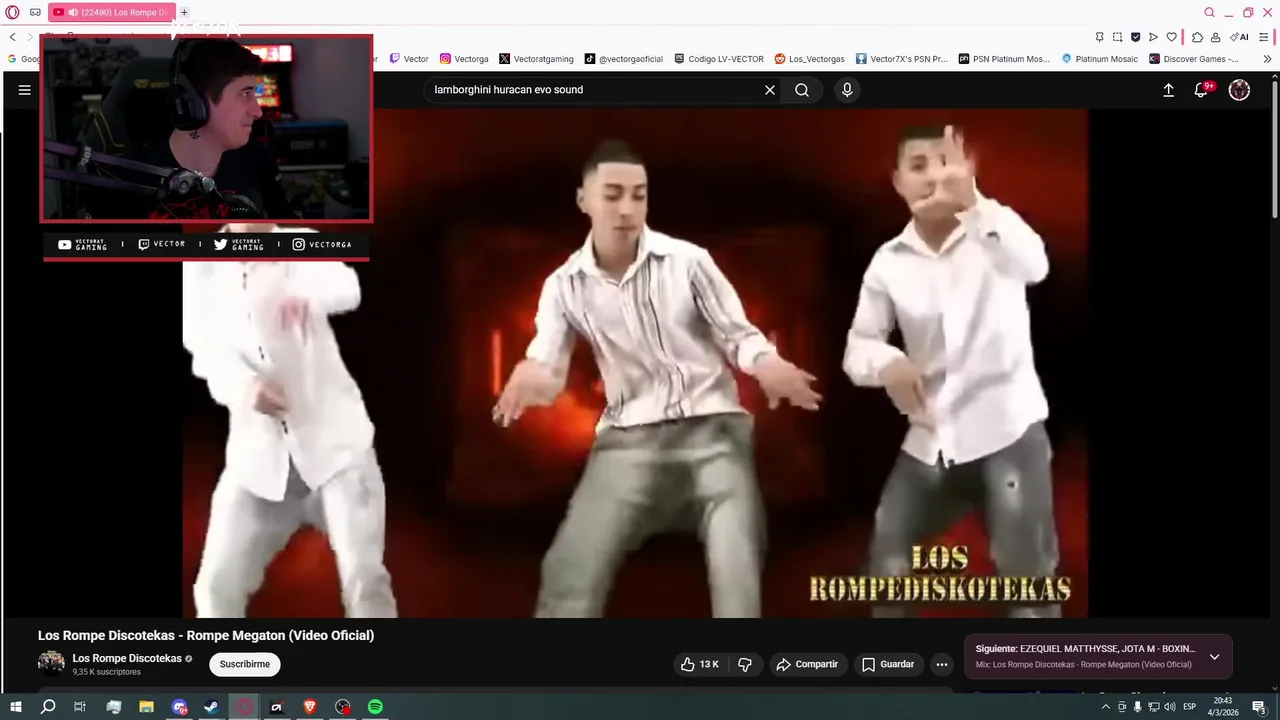Open the Opera account profile icon
Screen dimensions: 1280x720
[1215, 37]
